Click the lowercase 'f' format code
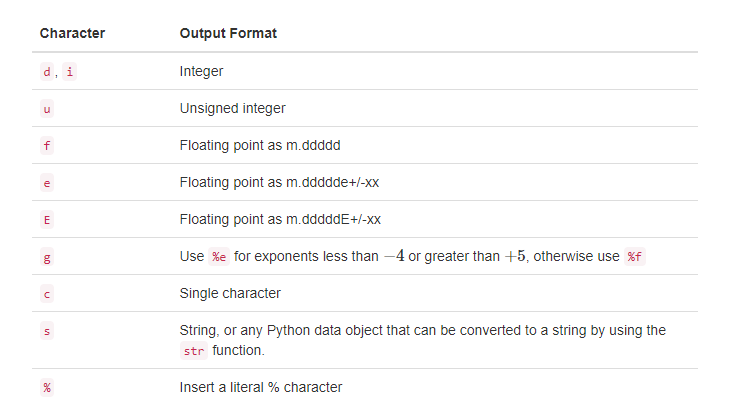Viewport: 738px width, 418px height. [47, 146]
